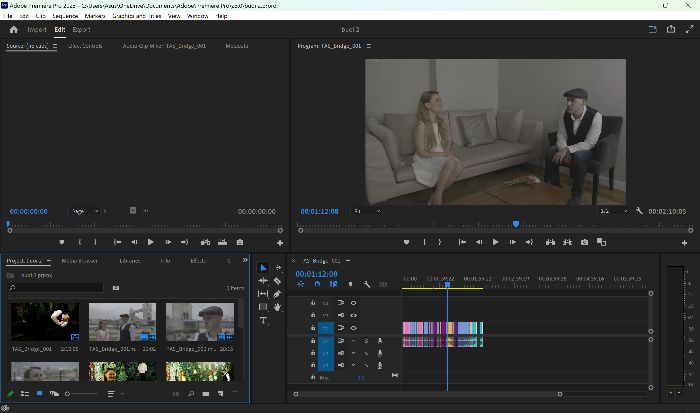700x413 pixels.
Task: Click the Import tab button
Action: click(x=37, y=29)
